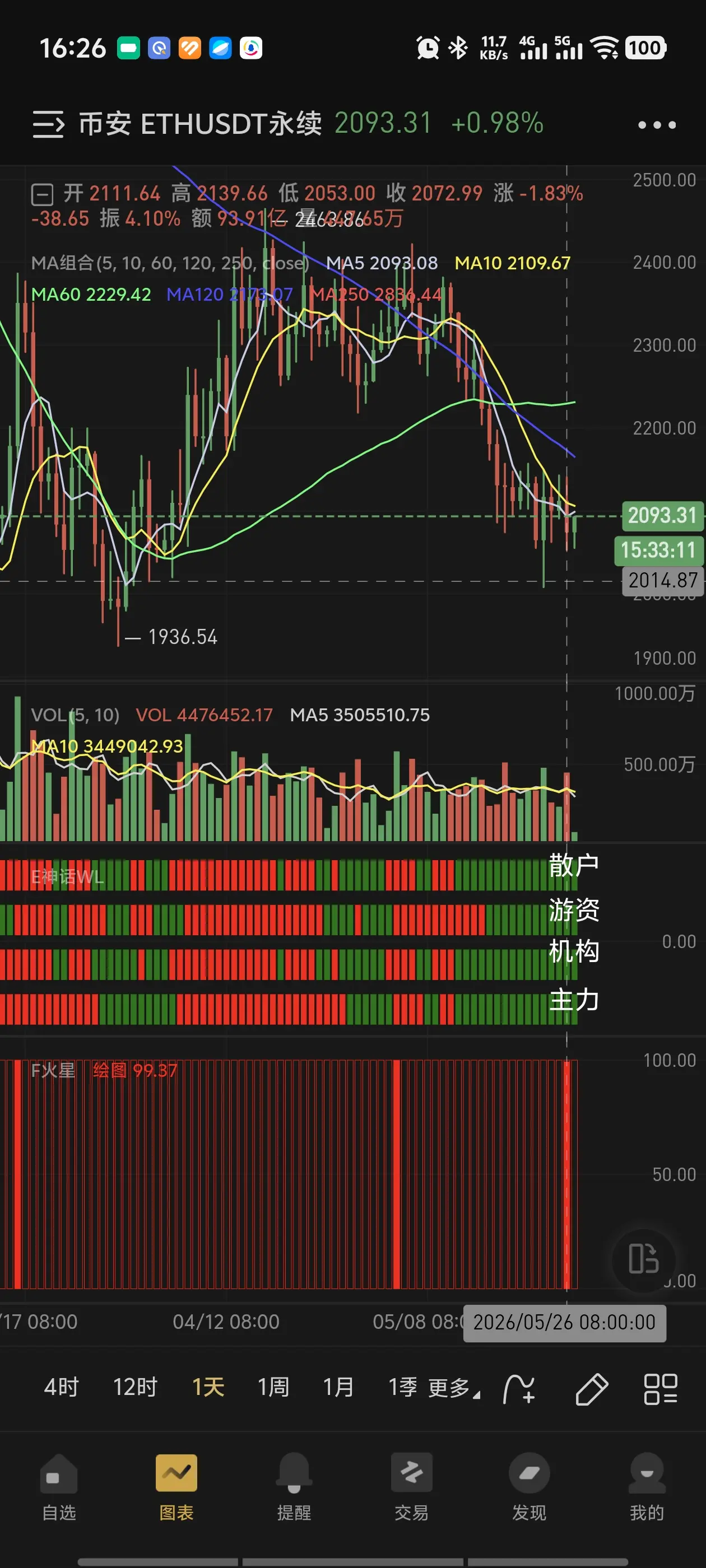This screenshot has height=1568, width=706.
Task: Open the watchlist side menu icon
Action: coord(48,124)
